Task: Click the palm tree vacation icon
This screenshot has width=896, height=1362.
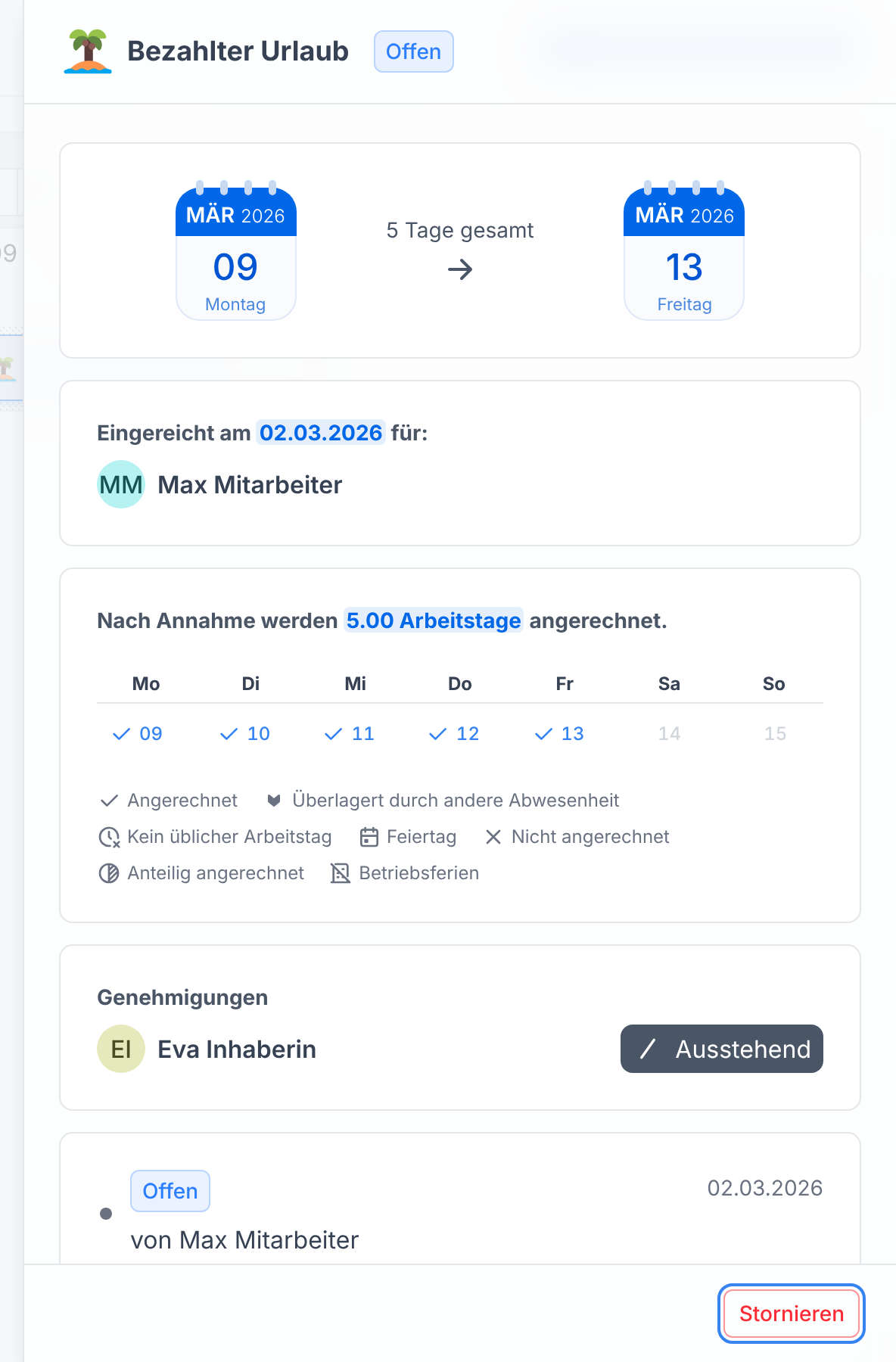Action: (88, 51)
